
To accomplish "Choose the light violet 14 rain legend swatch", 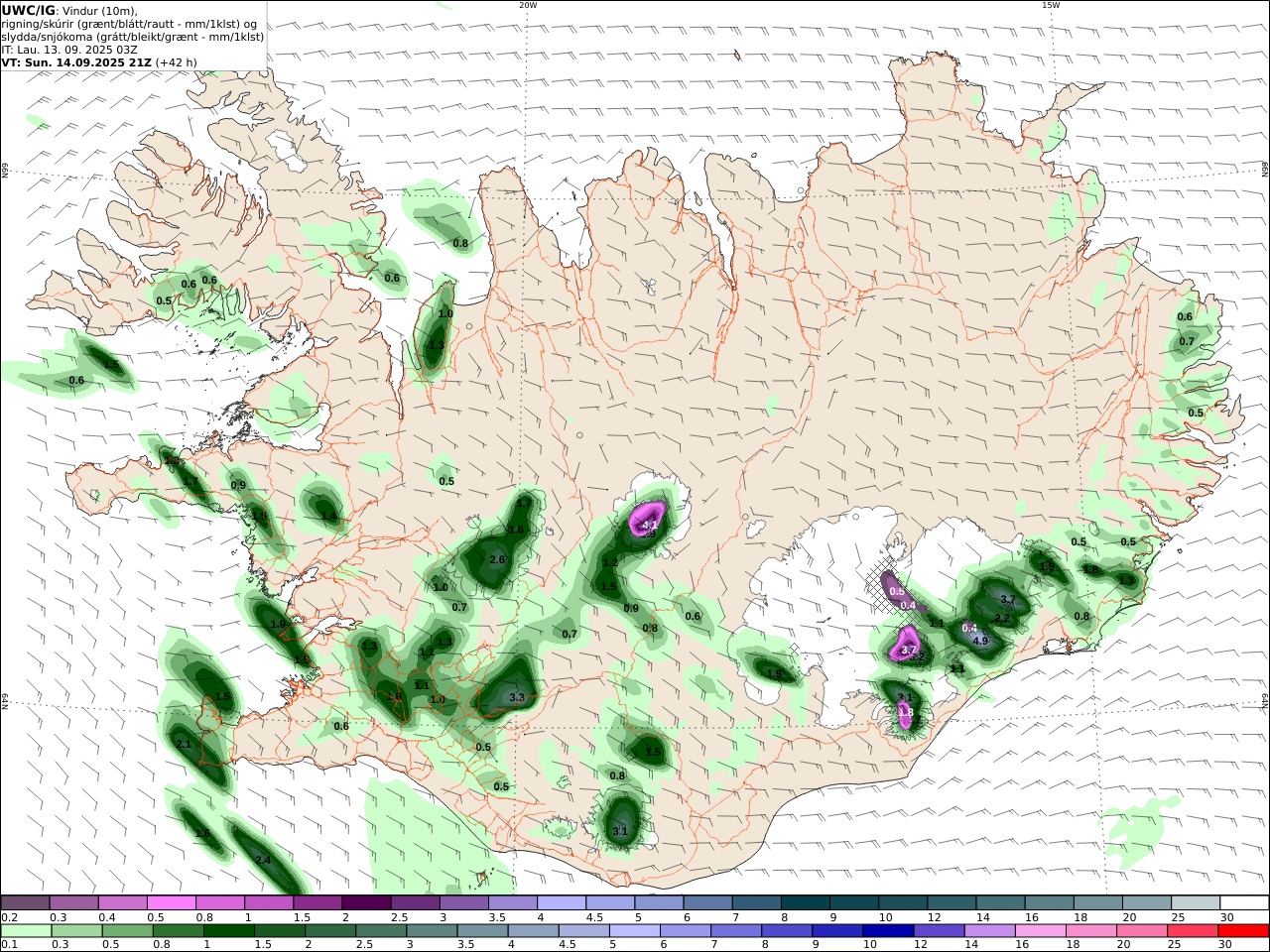I will point(989,931).
